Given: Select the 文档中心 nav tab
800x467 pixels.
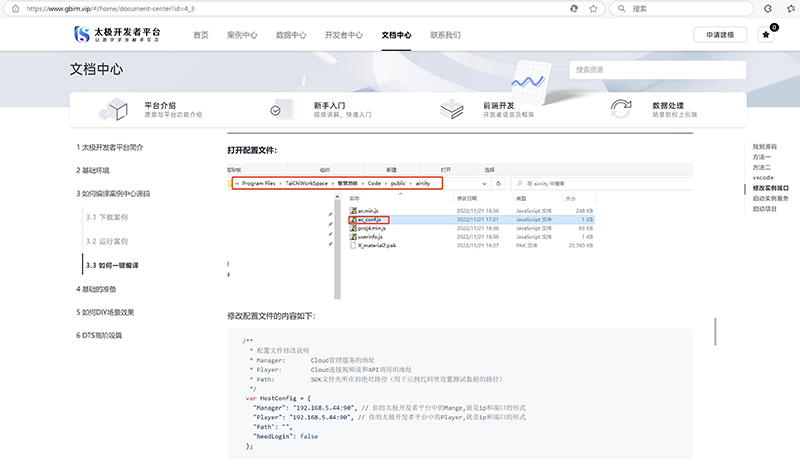Looking at the screenshot, I should tap(396, 35).
